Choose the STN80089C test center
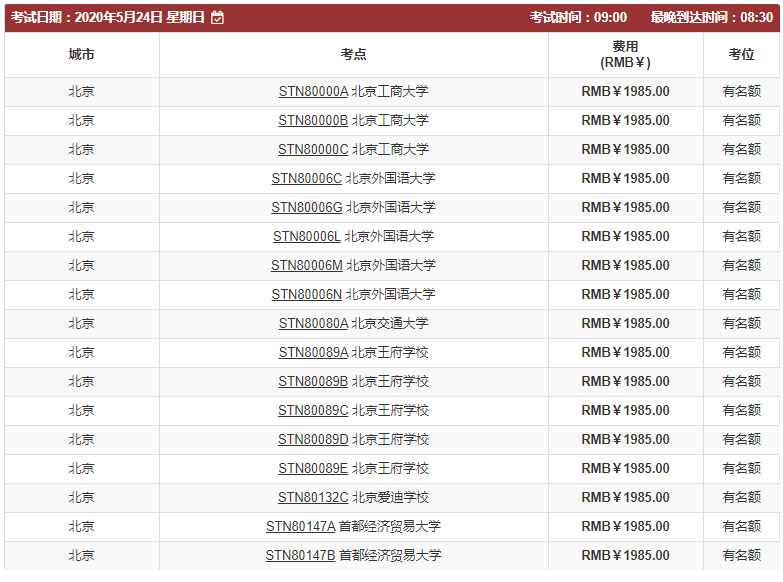The image size is (783, 582). tap(313, 411)
